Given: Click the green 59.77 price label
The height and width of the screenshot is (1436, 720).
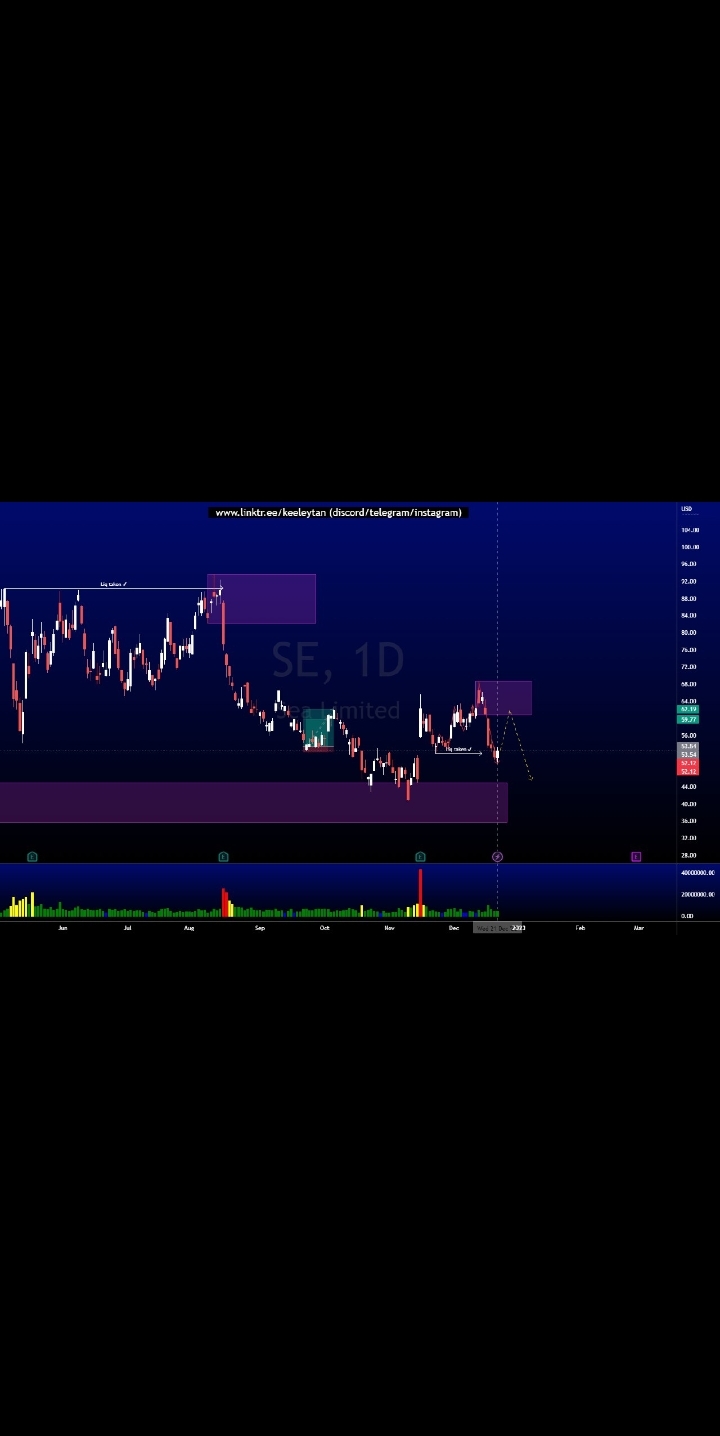Looking at the screenshot, I should pyautogui.click(x=688, y=719).
